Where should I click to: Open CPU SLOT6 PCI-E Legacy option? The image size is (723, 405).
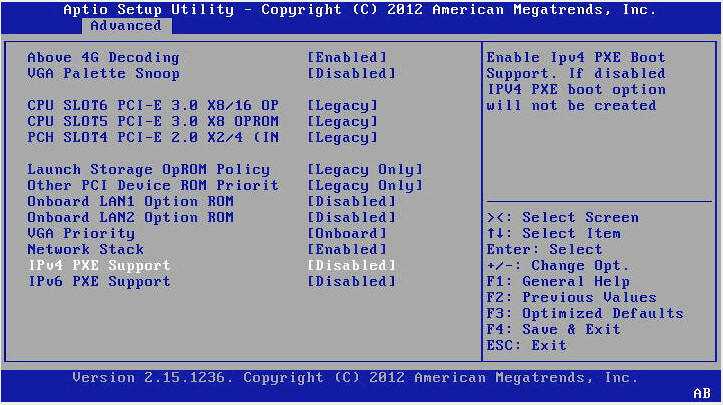click(342, 105)
